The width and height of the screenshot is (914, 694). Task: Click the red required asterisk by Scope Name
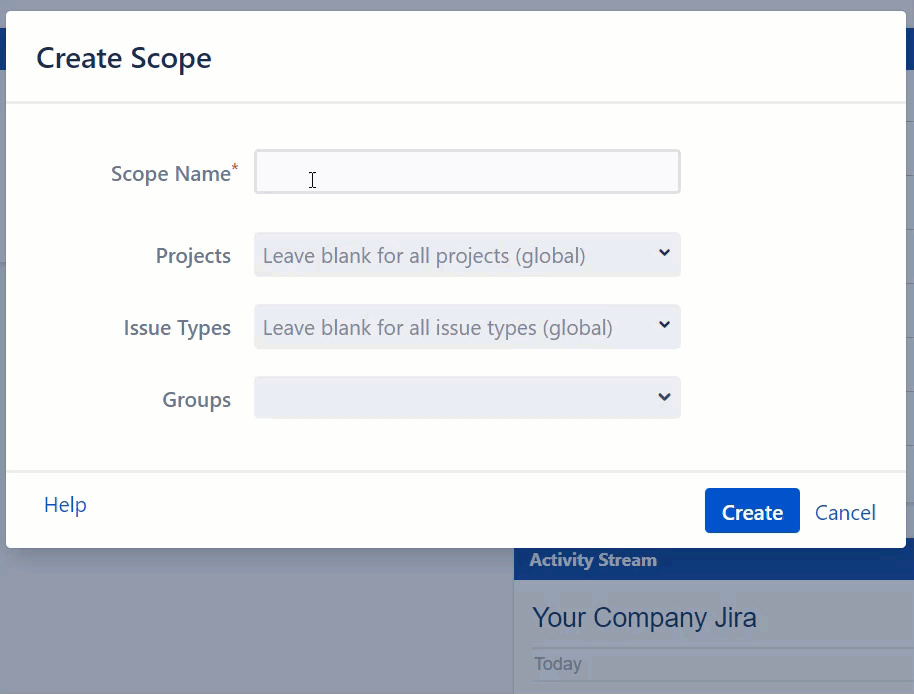tap(235, 167)
